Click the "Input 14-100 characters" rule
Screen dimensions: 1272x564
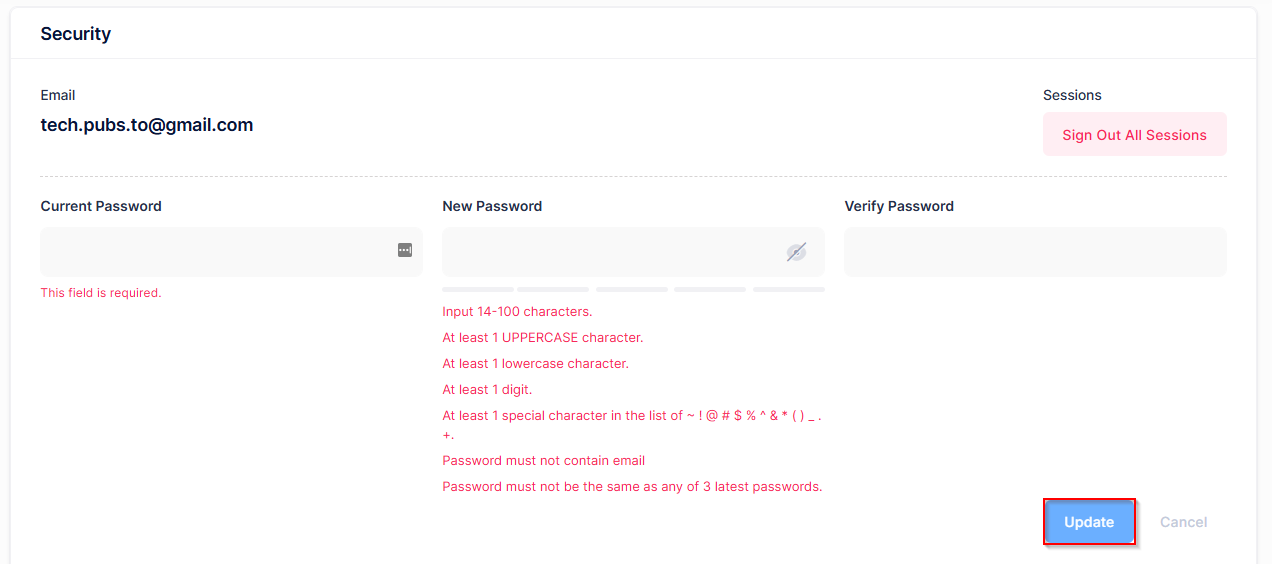tap(517, 312)
